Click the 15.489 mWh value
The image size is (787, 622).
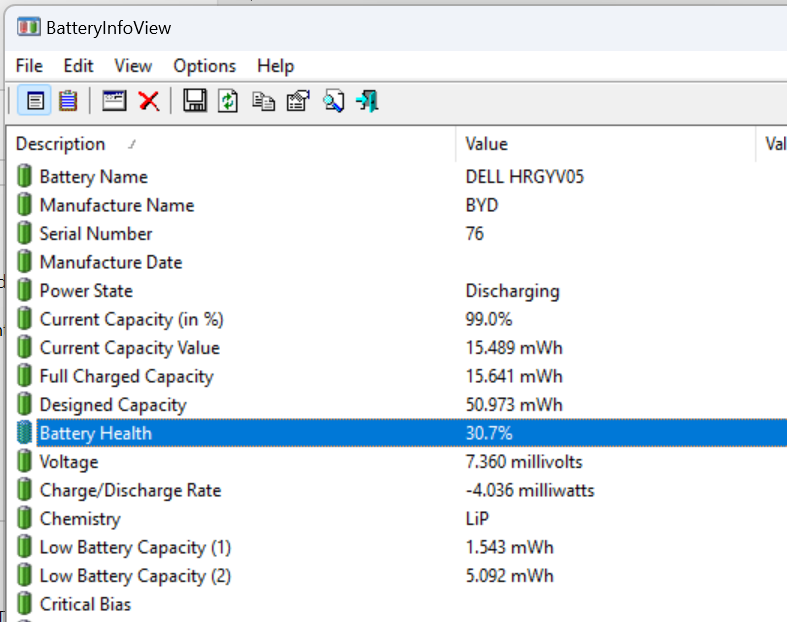(514, 347)
